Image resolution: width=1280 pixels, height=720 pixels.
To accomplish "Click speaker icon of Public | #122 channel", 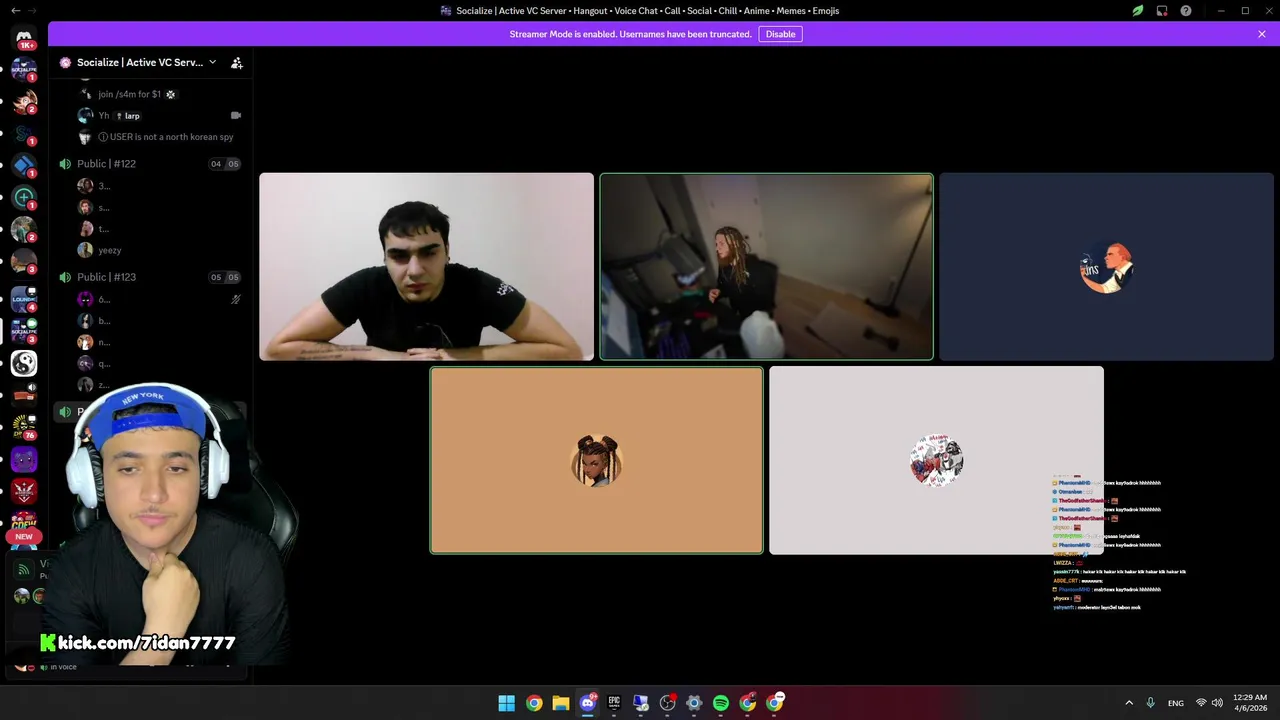I will 65,164.
